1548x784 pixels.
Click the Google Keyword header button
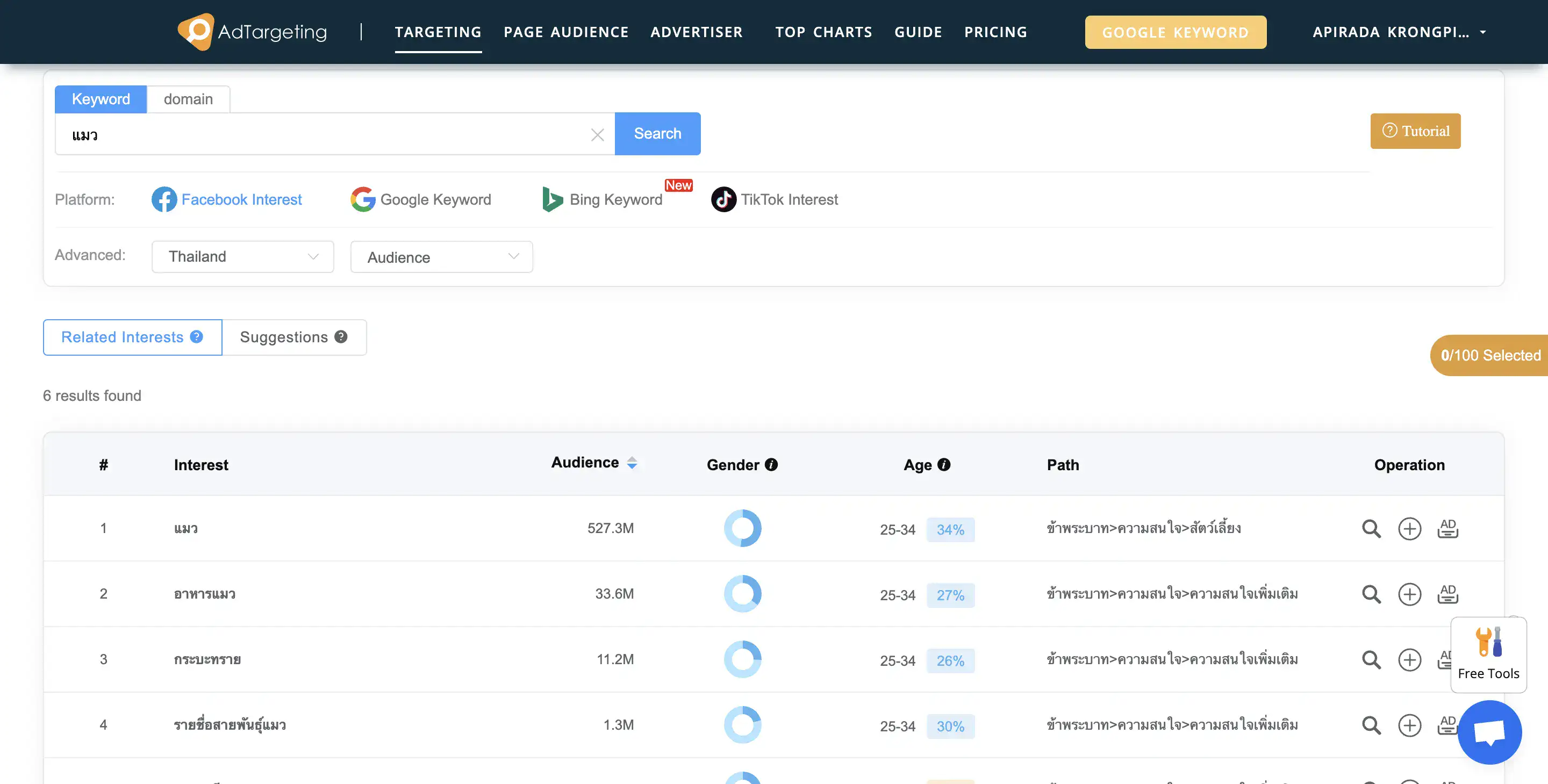click(1175, 32)
